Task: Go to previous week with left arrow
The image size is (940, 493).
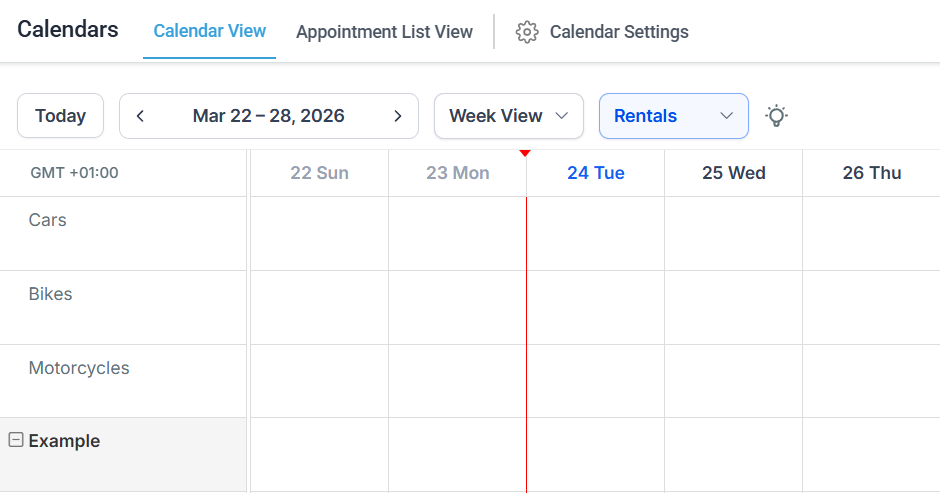Action: click(x=140, y=116)
